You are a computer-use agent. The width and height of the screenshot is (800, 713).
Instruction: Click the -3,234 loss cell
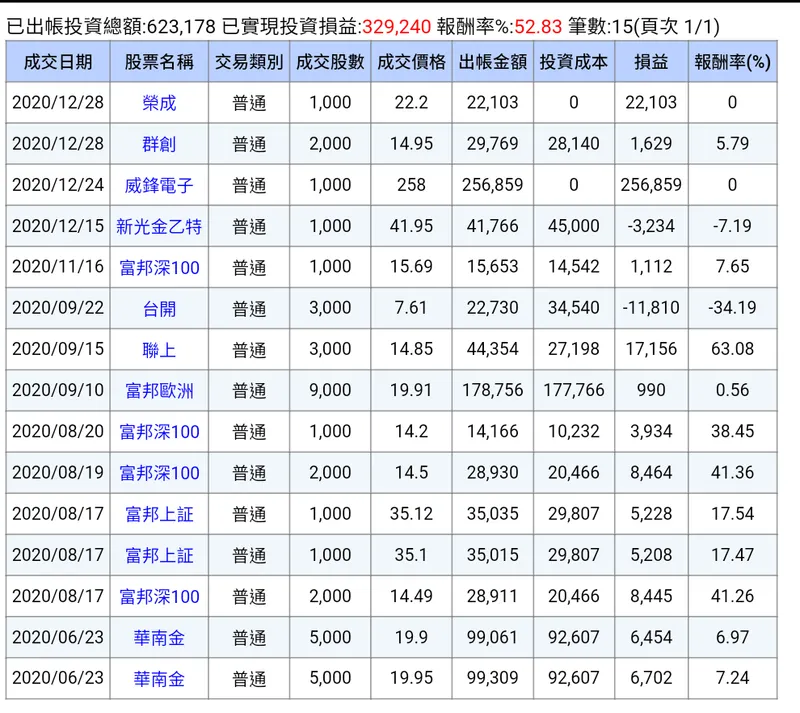click(651, 226)
